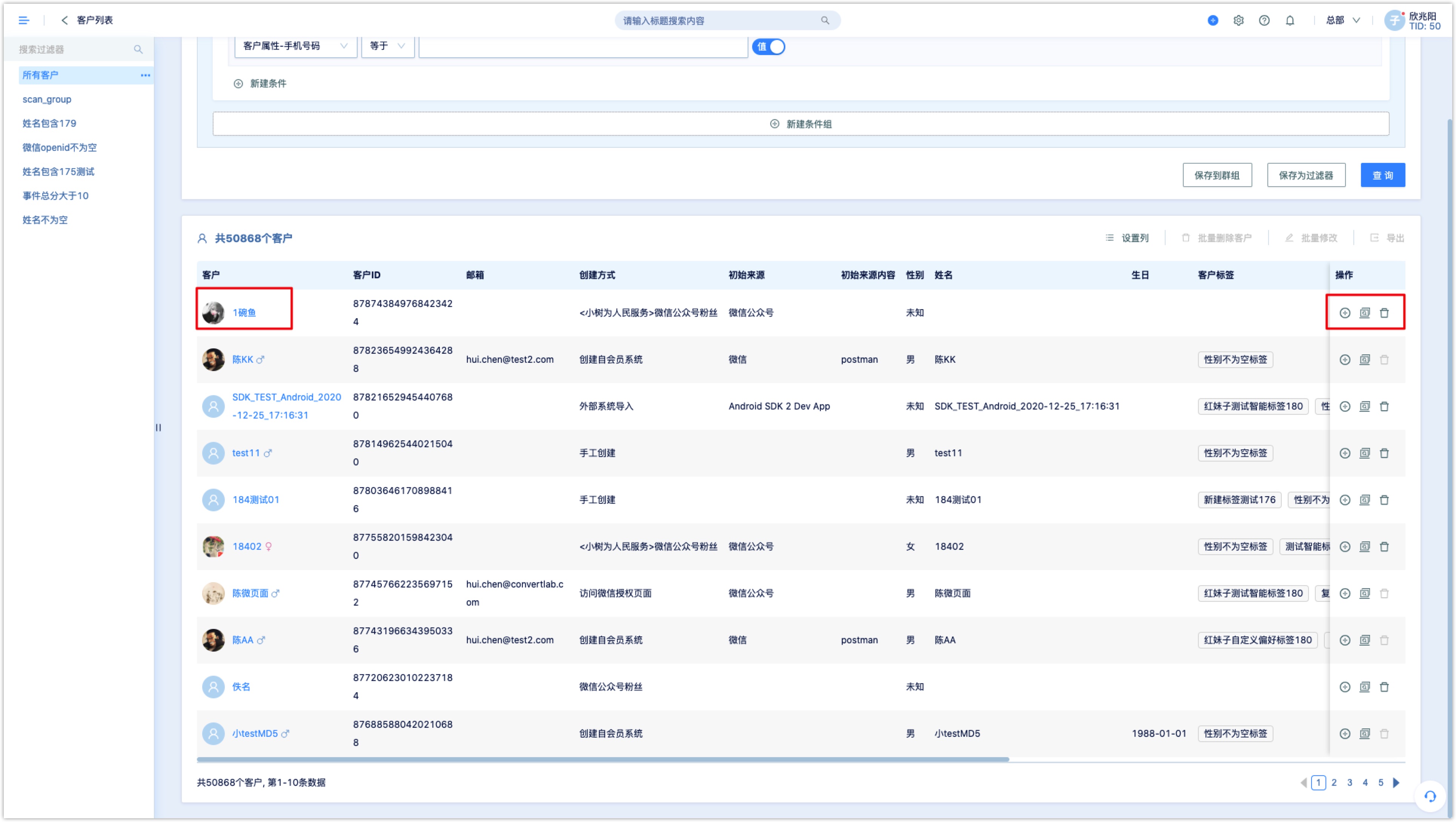Open the detail icon for the 184测试01 row
This screenshot has height=822, width=1456.
(1364, 500)
